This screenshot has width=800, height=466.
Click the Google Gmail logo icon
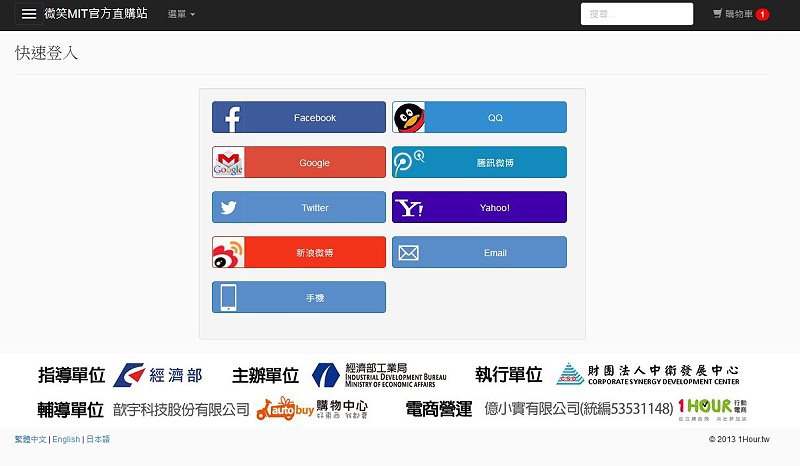point(229,162)
